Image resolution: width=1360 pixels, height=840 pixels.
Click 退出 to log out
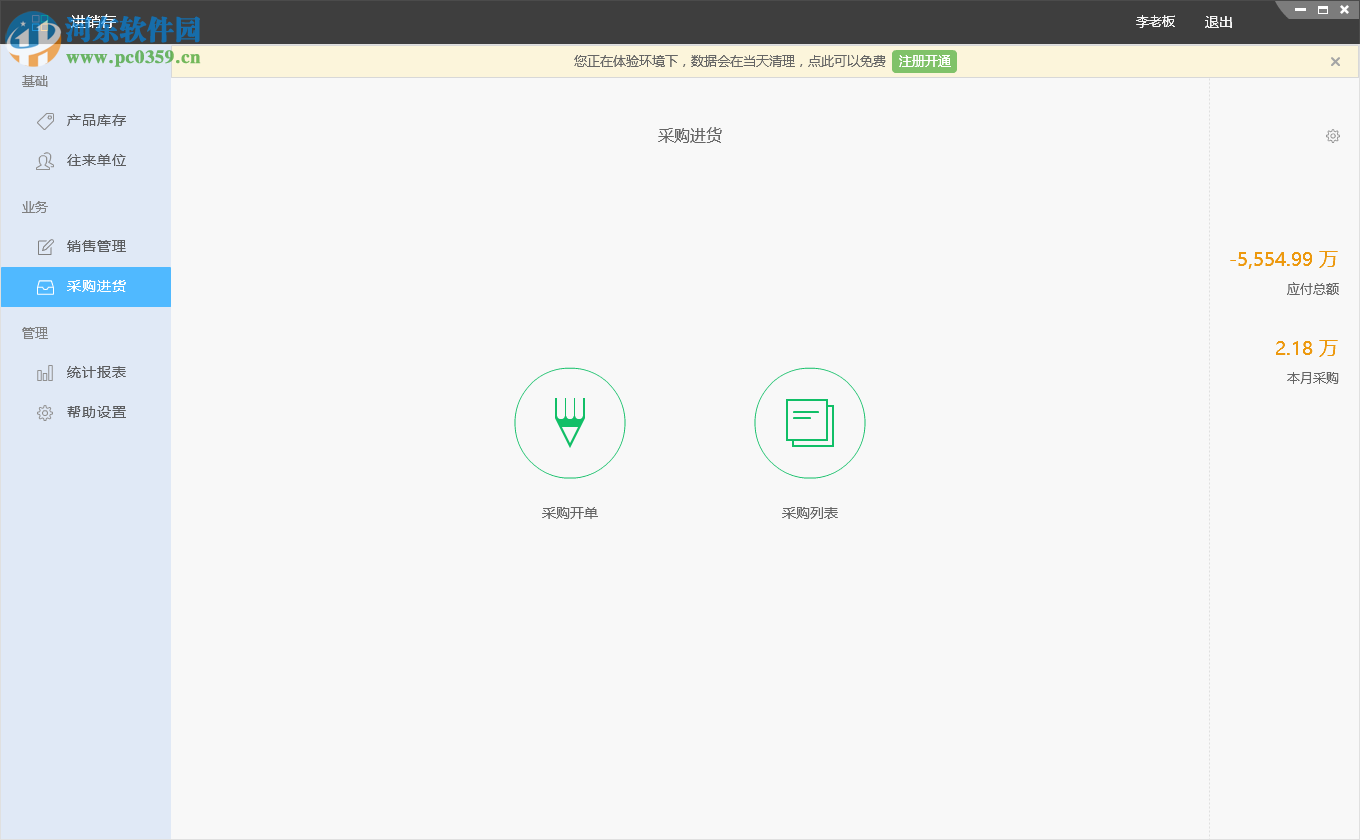pyautogui.click(x=1219, y=22)
